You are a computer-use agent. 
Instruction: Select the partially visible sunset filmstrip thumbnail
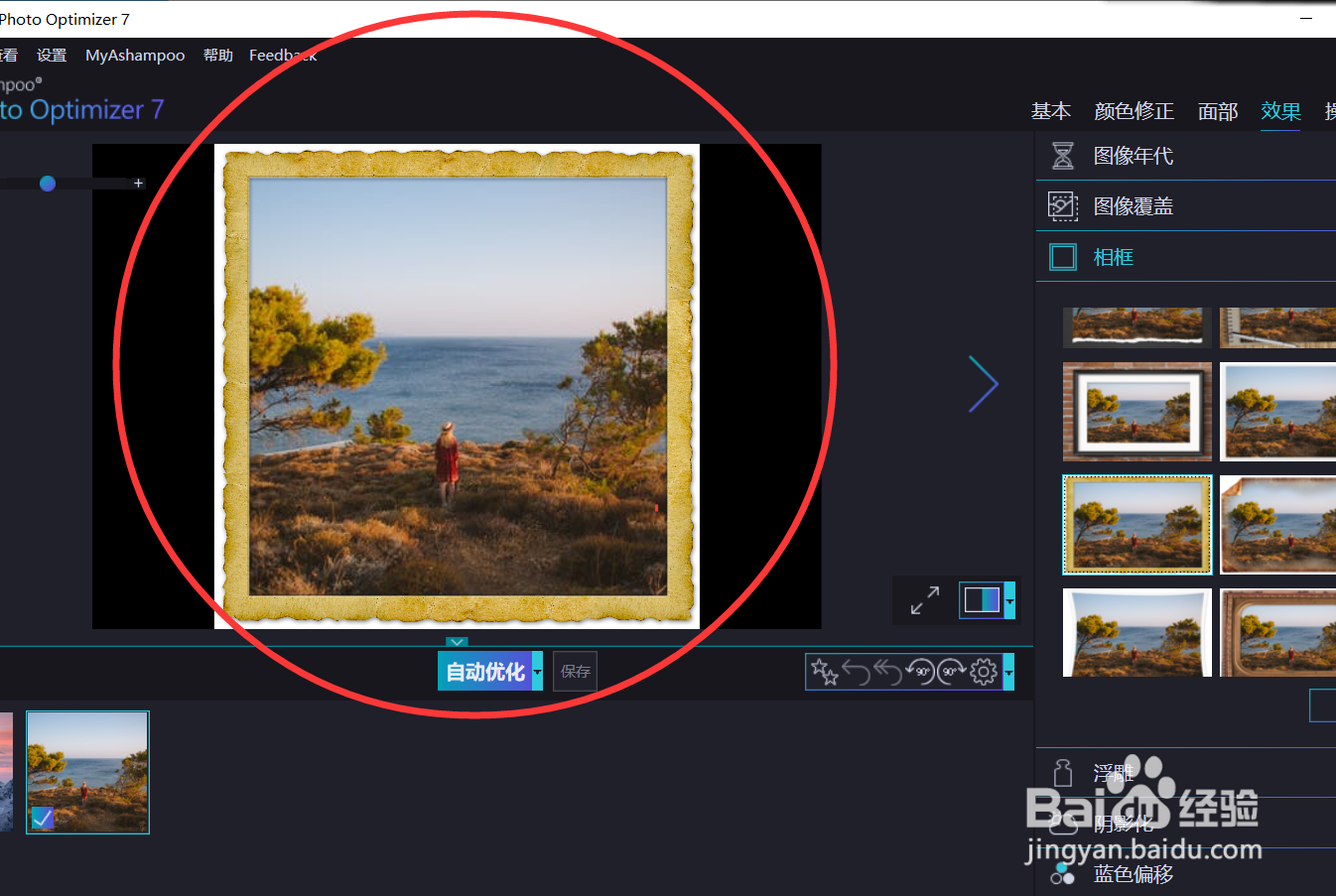pos(6,771)
